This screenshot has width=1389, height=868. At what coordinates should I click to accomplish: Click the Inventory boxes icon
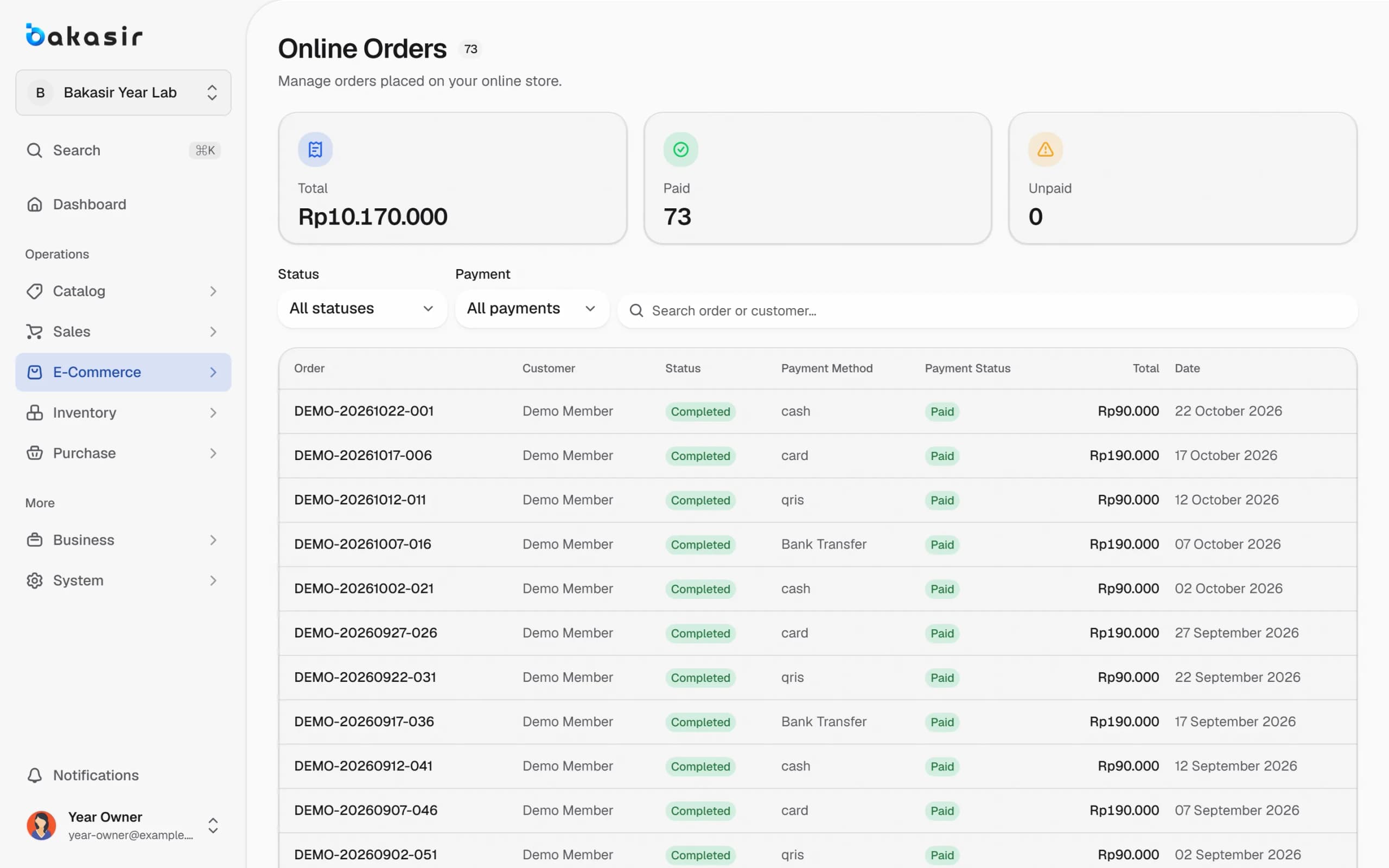tap(34, 413)
